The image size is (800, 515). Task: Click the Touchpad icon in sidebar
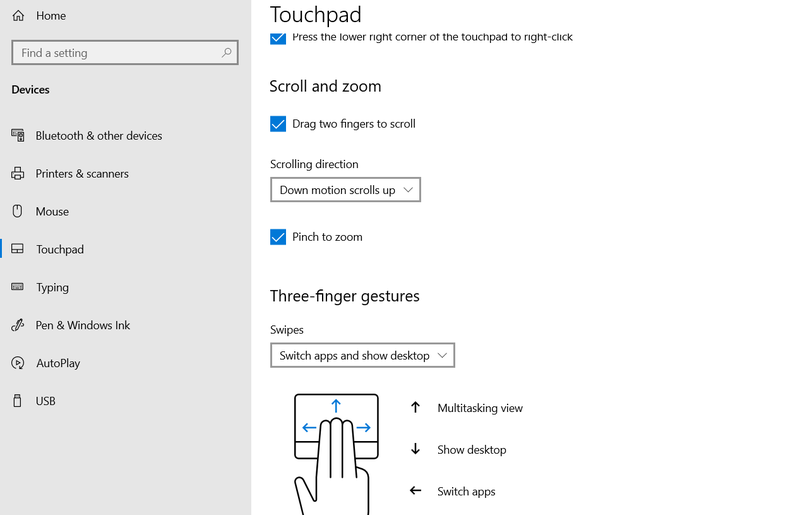click(18, 249)
